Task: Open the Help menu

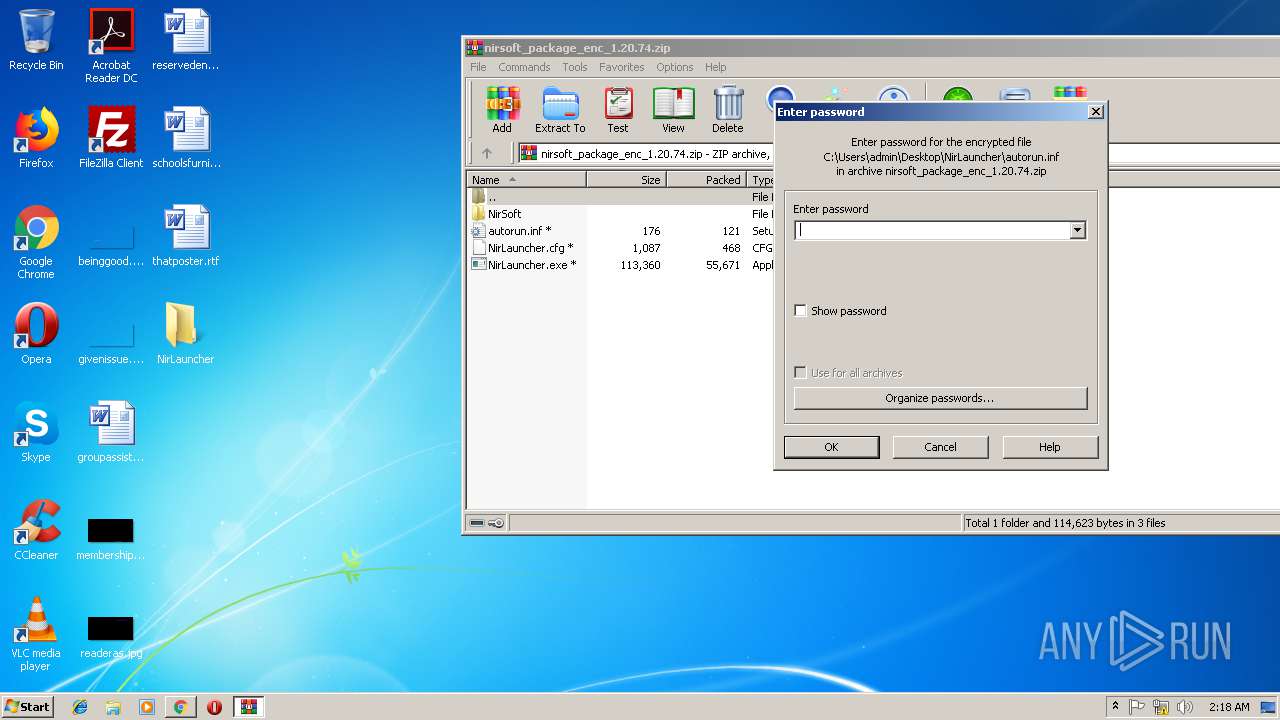Action: tap(716, 67)
